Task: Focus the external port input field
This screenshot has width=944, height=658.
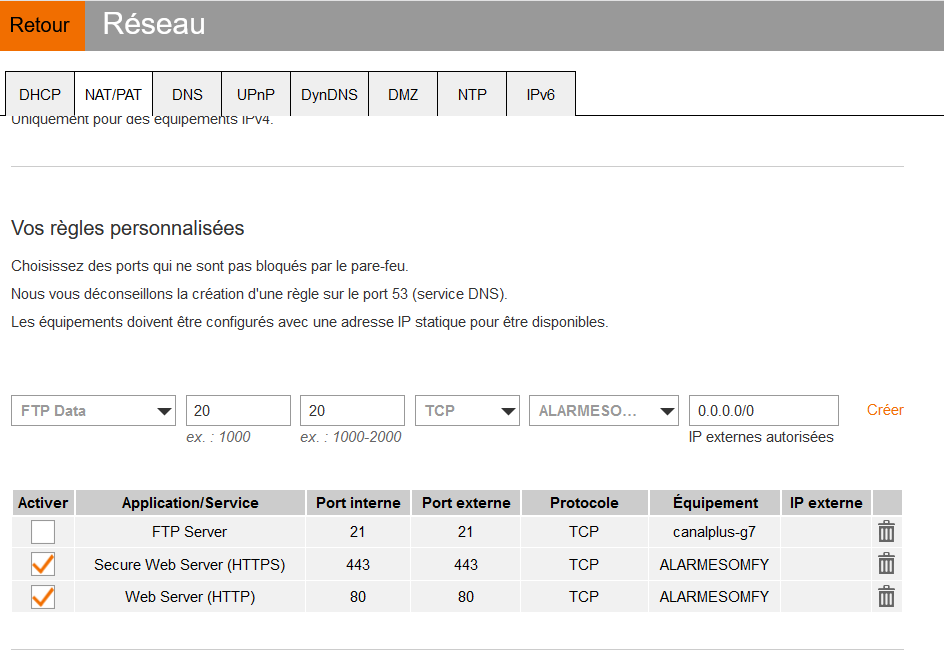Action: [x=352, y=411]
